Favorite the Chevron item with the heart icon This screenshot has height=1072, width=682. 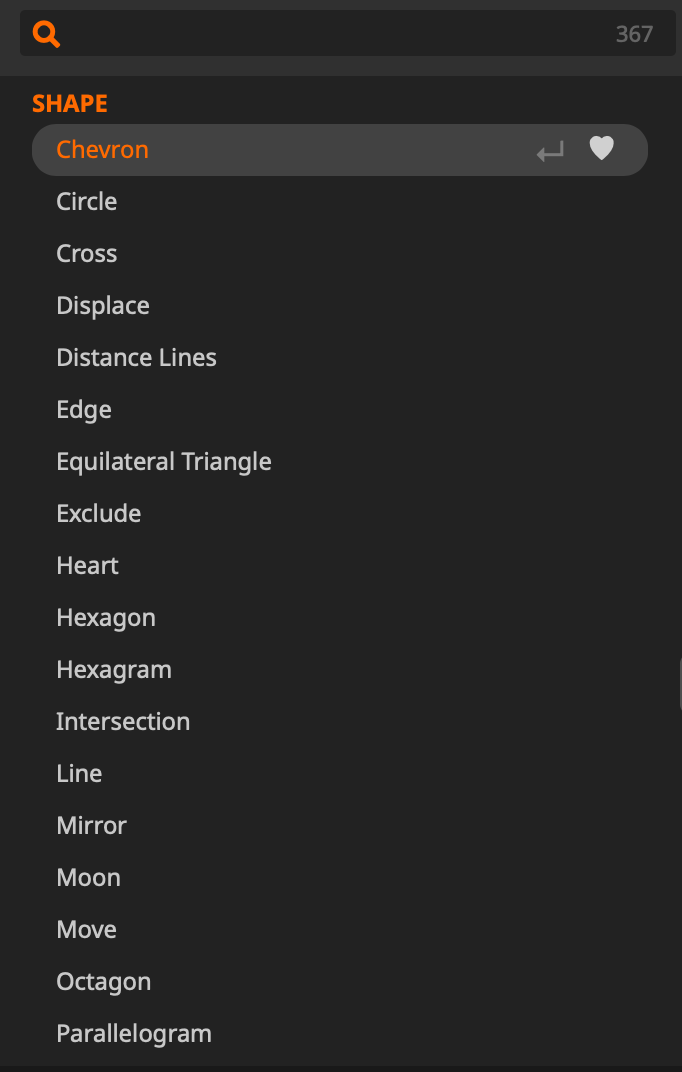click(601, 149)
